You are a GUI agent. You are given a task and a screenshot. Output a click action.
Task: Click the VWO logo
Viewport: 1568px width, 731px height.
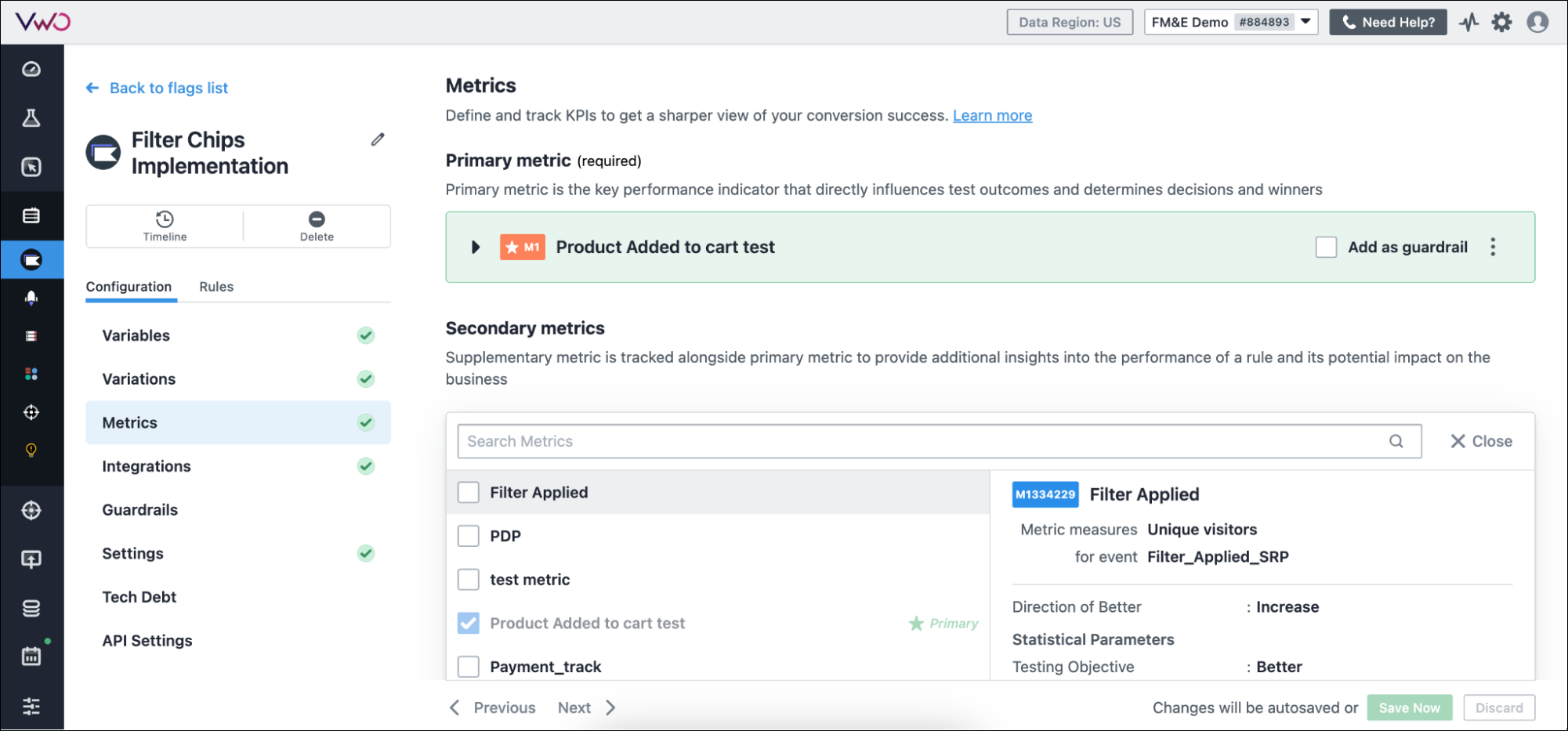click(x=43, y=22)
